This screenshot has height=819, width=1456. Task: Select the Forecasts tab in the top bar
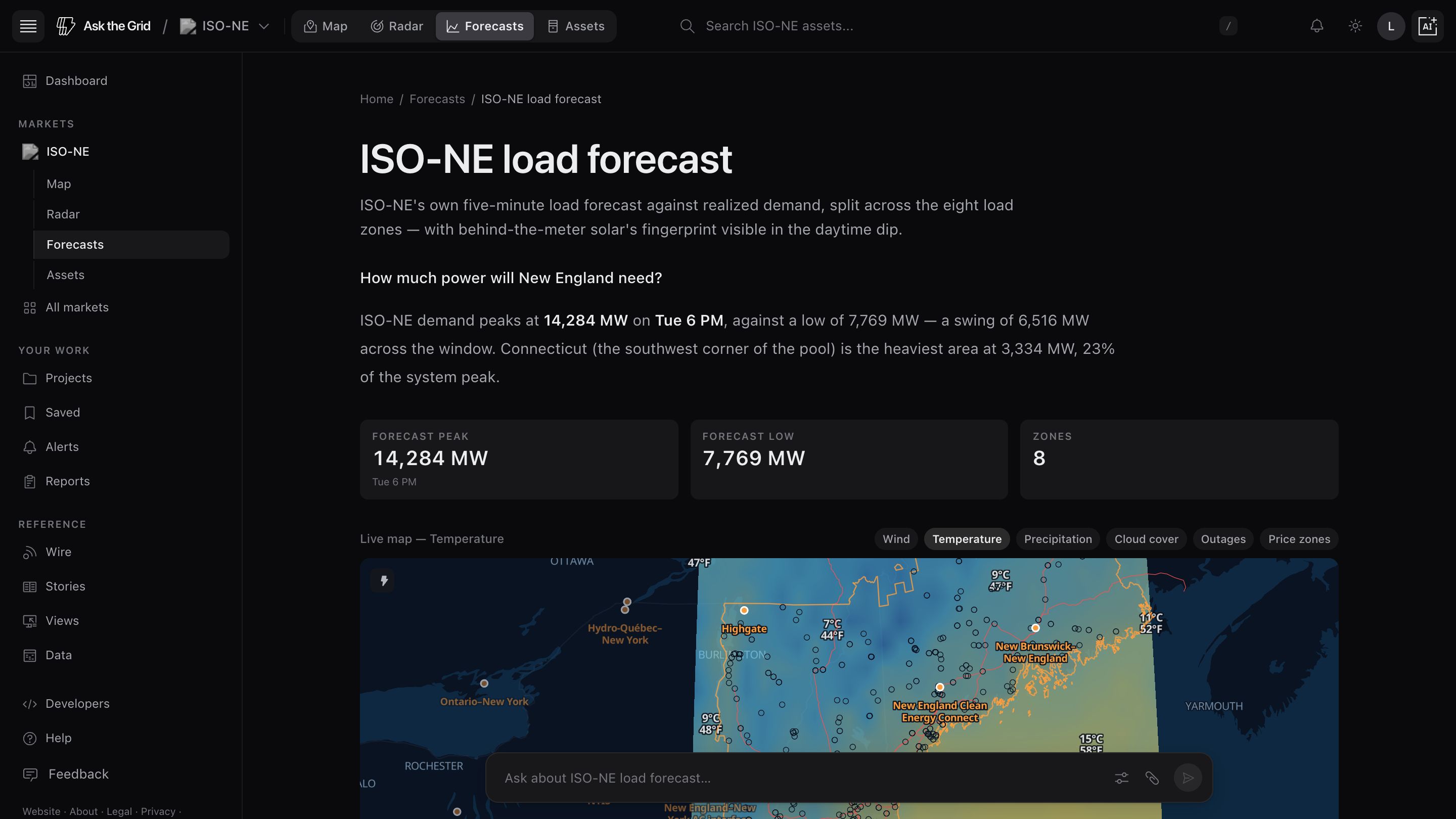click(x=484, y=26)
